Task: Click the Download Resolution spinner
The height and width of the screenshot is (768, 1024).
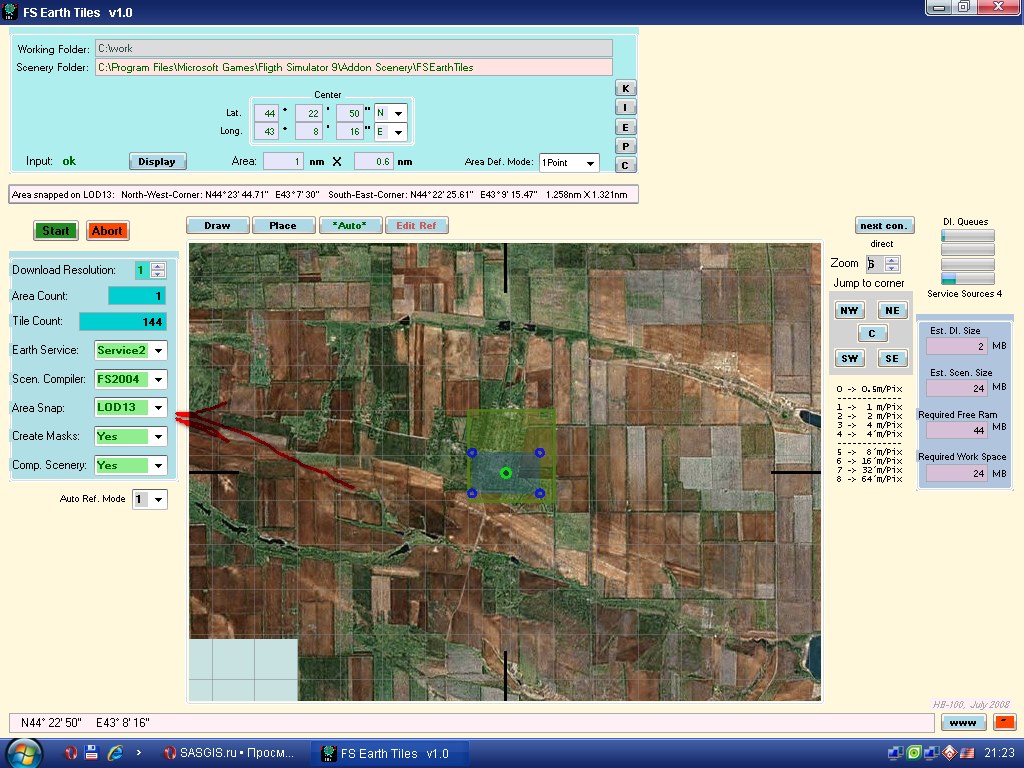Action: tap(157, 270)
